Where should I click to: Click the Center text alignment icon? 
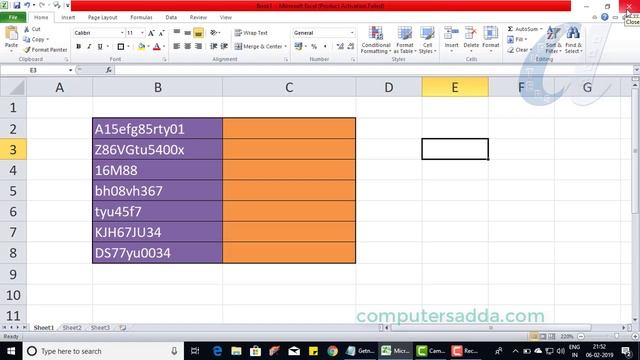(187, 47)
